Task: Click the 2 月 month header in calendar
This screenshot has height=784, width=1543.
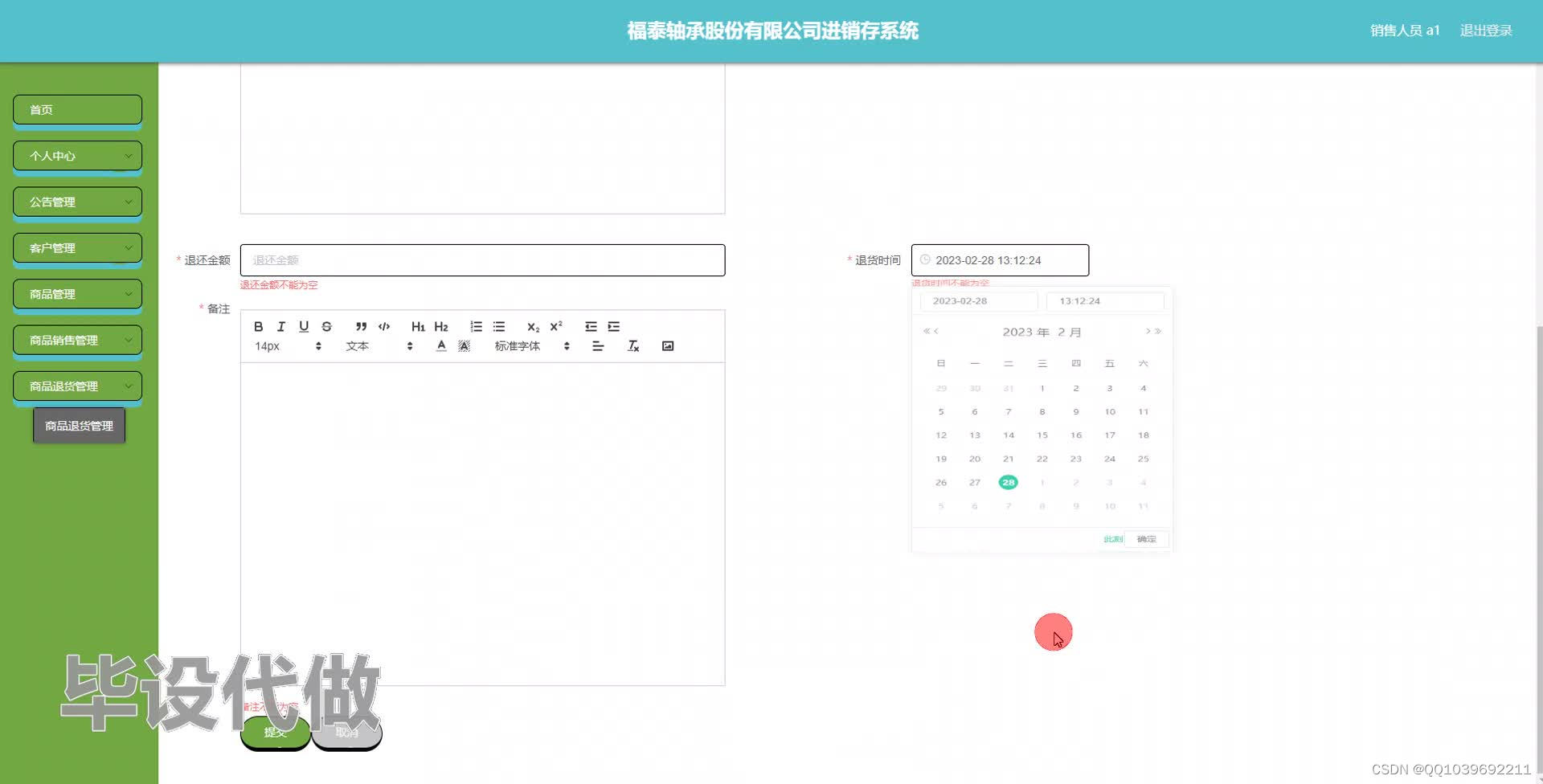Action: point(1070,332)
